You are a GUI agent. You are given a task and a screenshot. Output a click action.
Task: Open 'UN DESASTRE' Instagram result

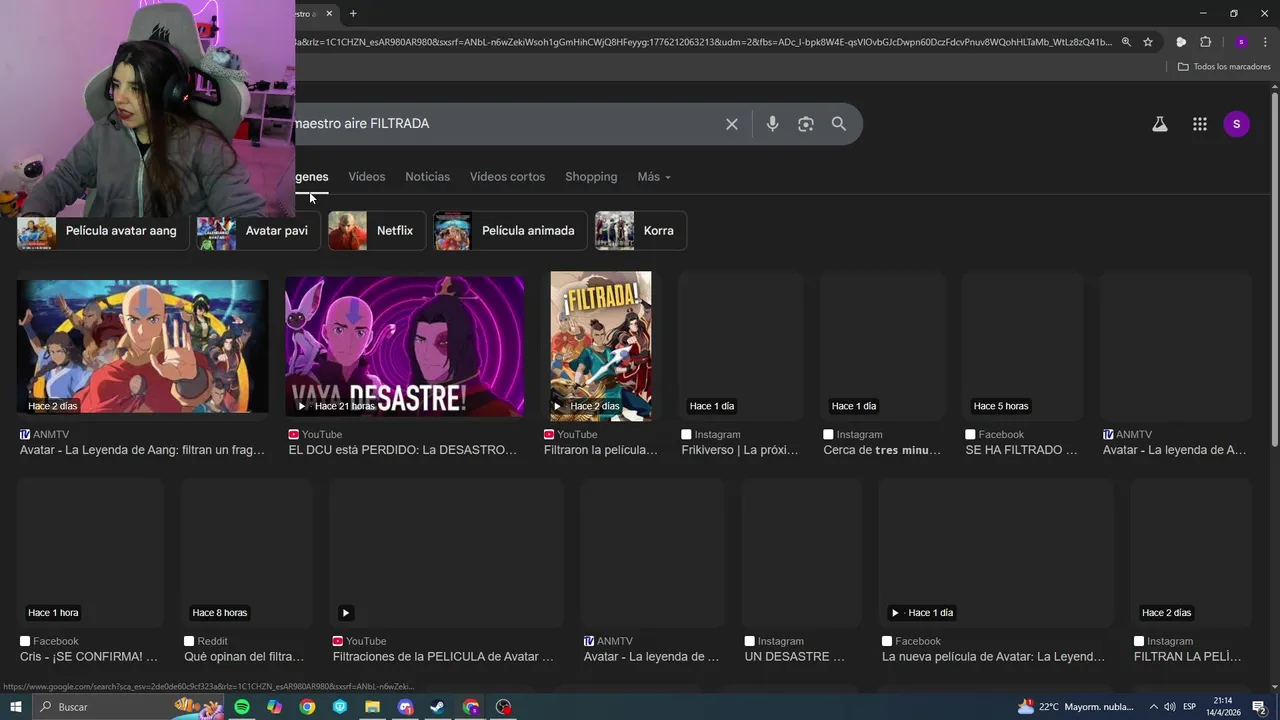795,657
